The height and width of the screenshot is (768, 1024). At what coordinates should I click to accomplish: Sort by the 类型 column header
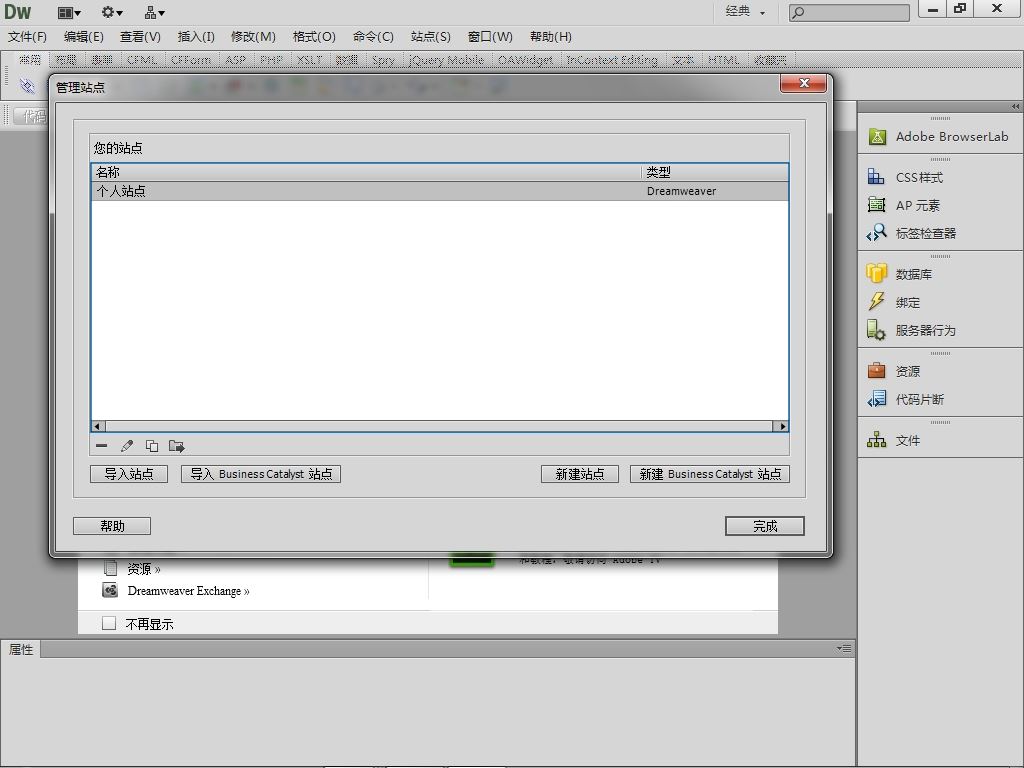714,172
